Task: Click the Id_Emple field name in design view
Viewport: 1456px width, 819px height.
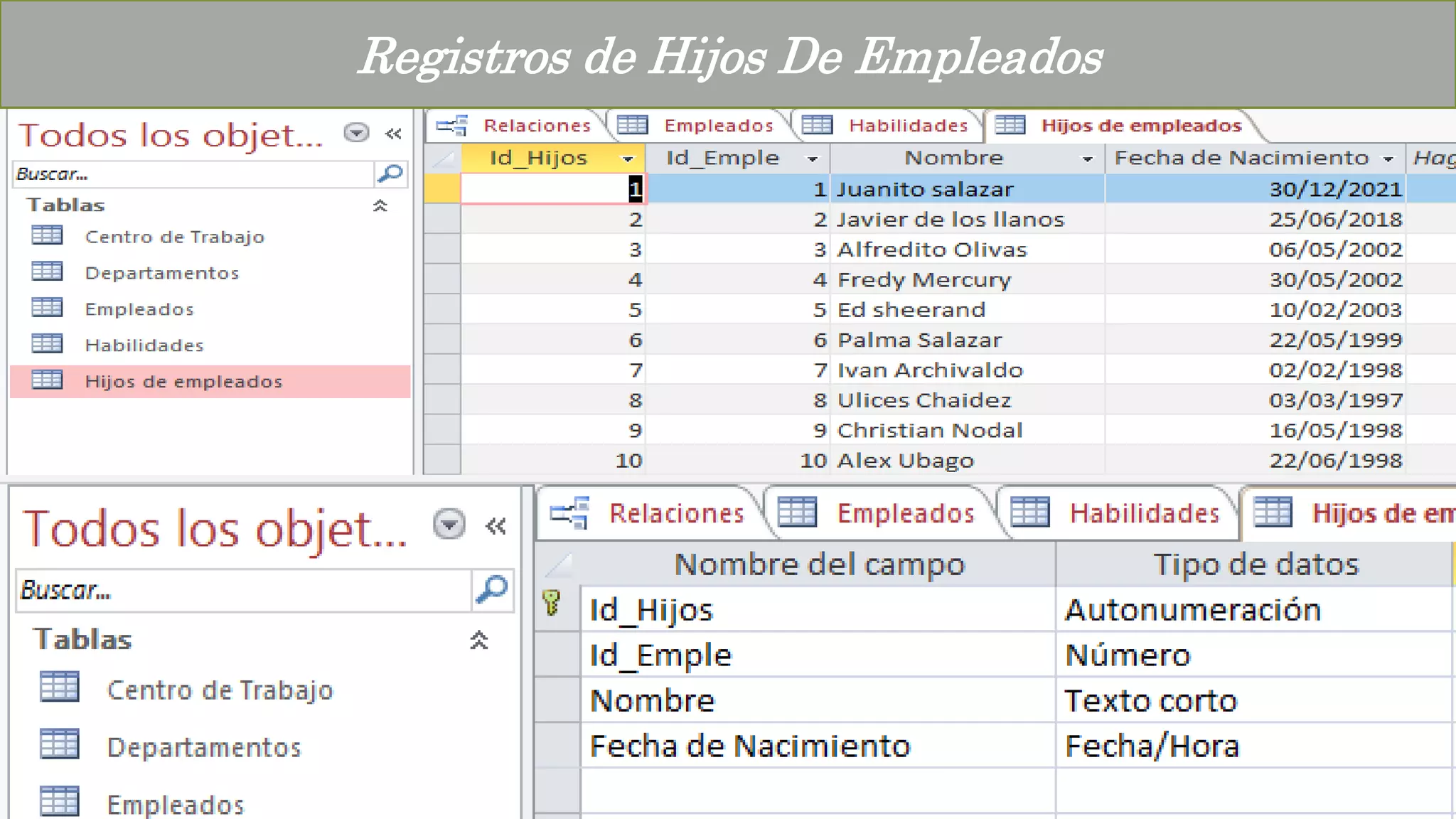Action: click(818, 655)
